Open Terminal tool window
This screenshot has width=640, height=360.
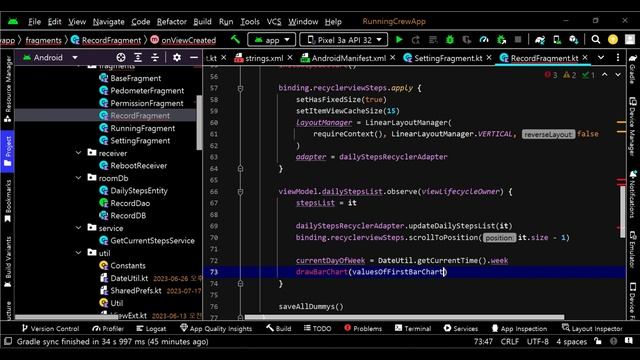click(413, 328)
